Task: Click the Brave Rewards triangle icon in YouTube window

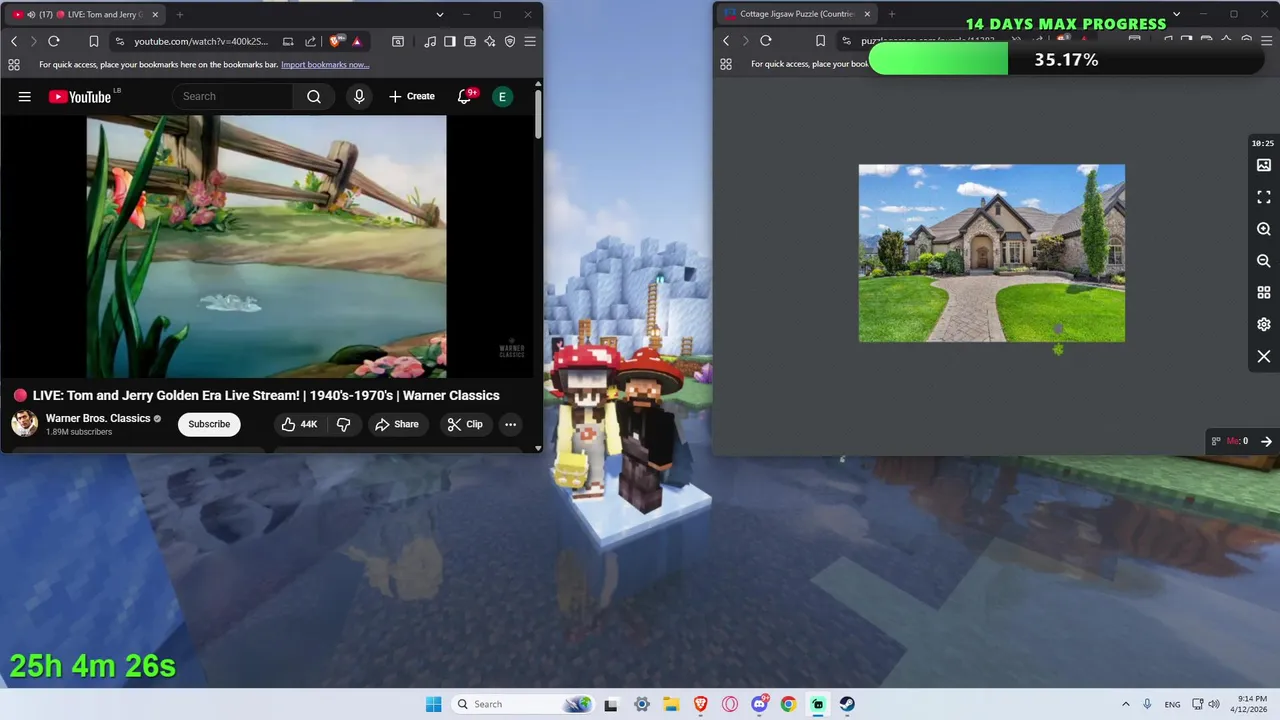Action: click(357, 41)
